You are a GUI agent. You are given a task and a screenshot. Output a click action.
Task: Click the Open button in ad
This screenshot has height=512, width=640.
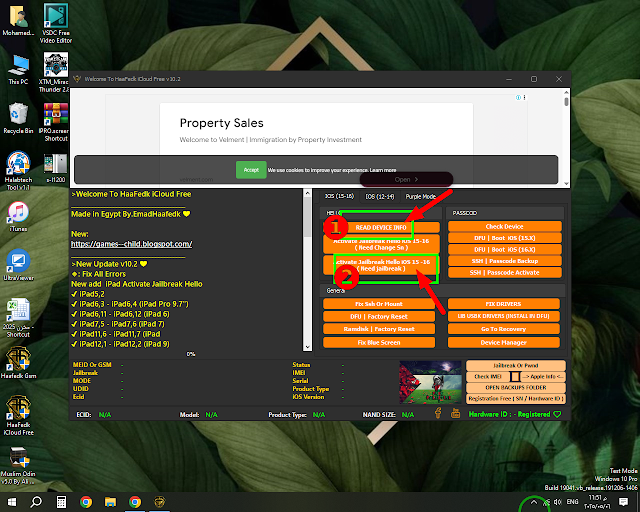coord(406,179)
